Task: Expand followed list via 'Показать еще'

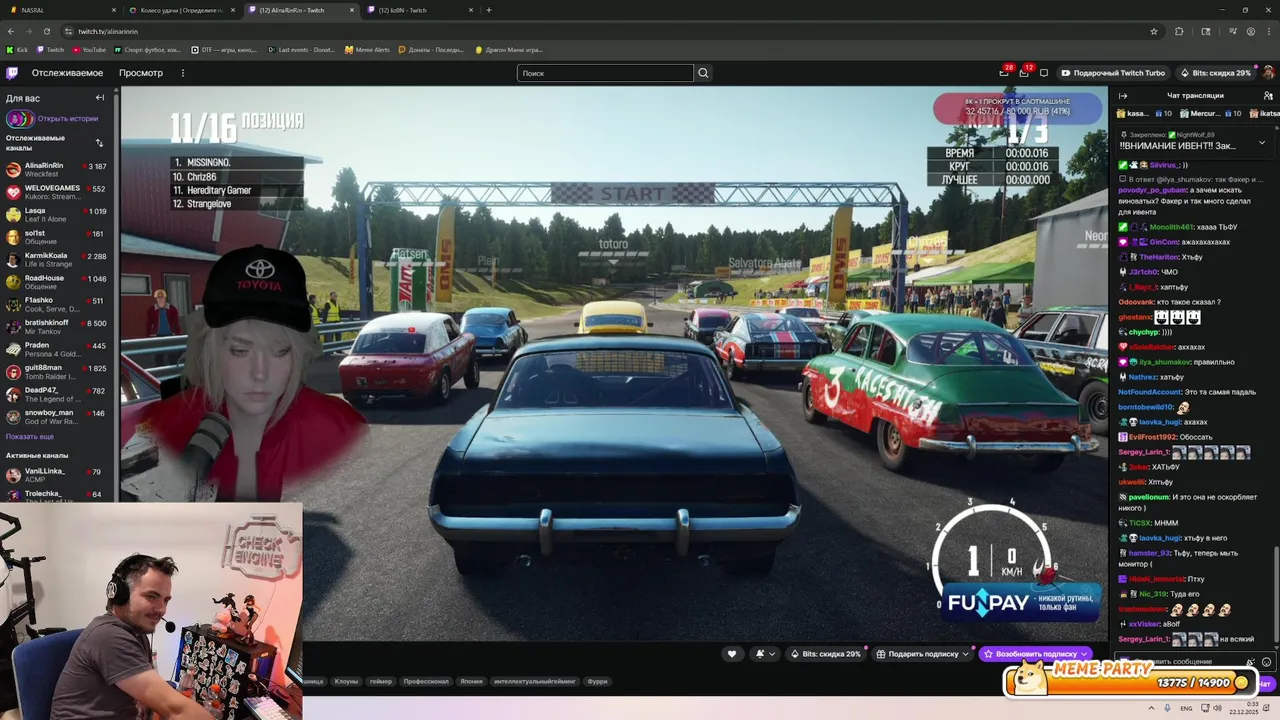Action: click(x=30, y=437)
